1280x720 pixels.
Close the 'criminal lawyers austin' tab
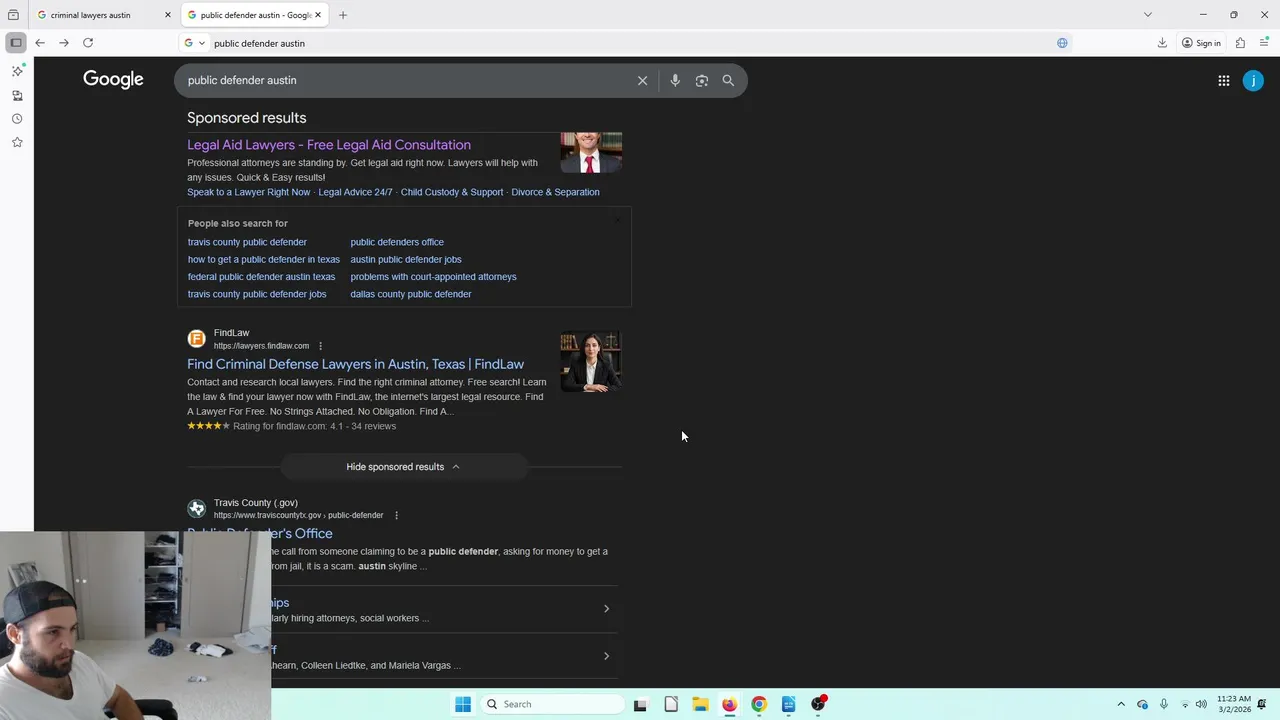tap(167, 15)
